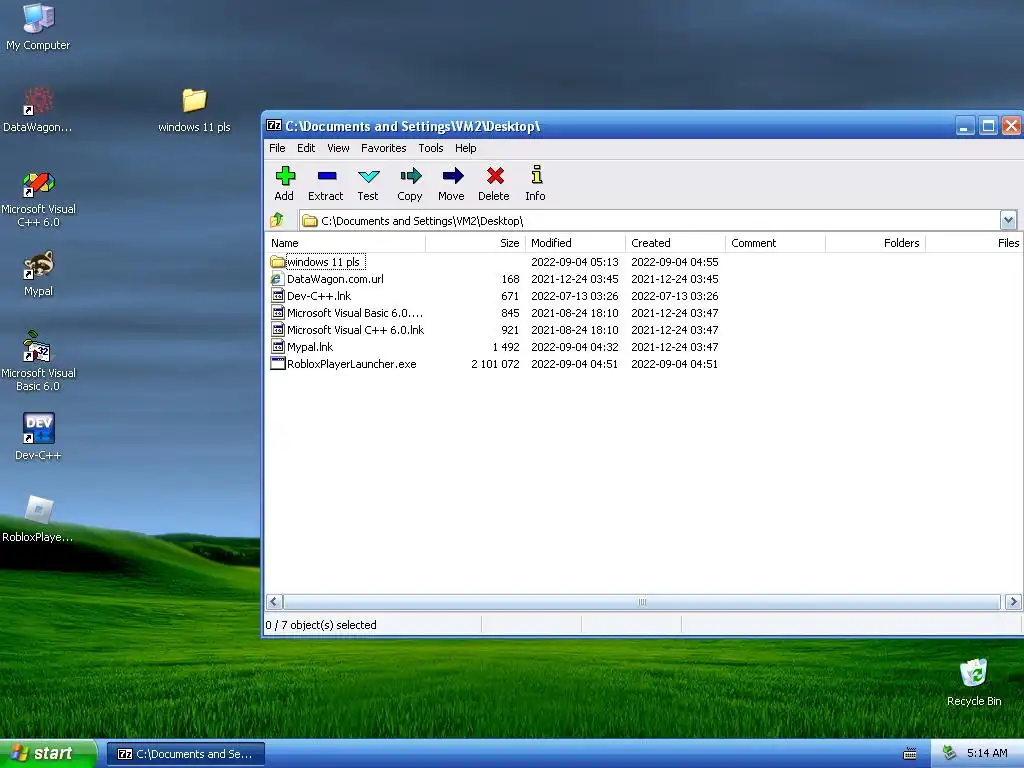The height and width of the screenshot is (768, 1024).
Task: Sort by the Modified column header
Action: coord(575,243)
